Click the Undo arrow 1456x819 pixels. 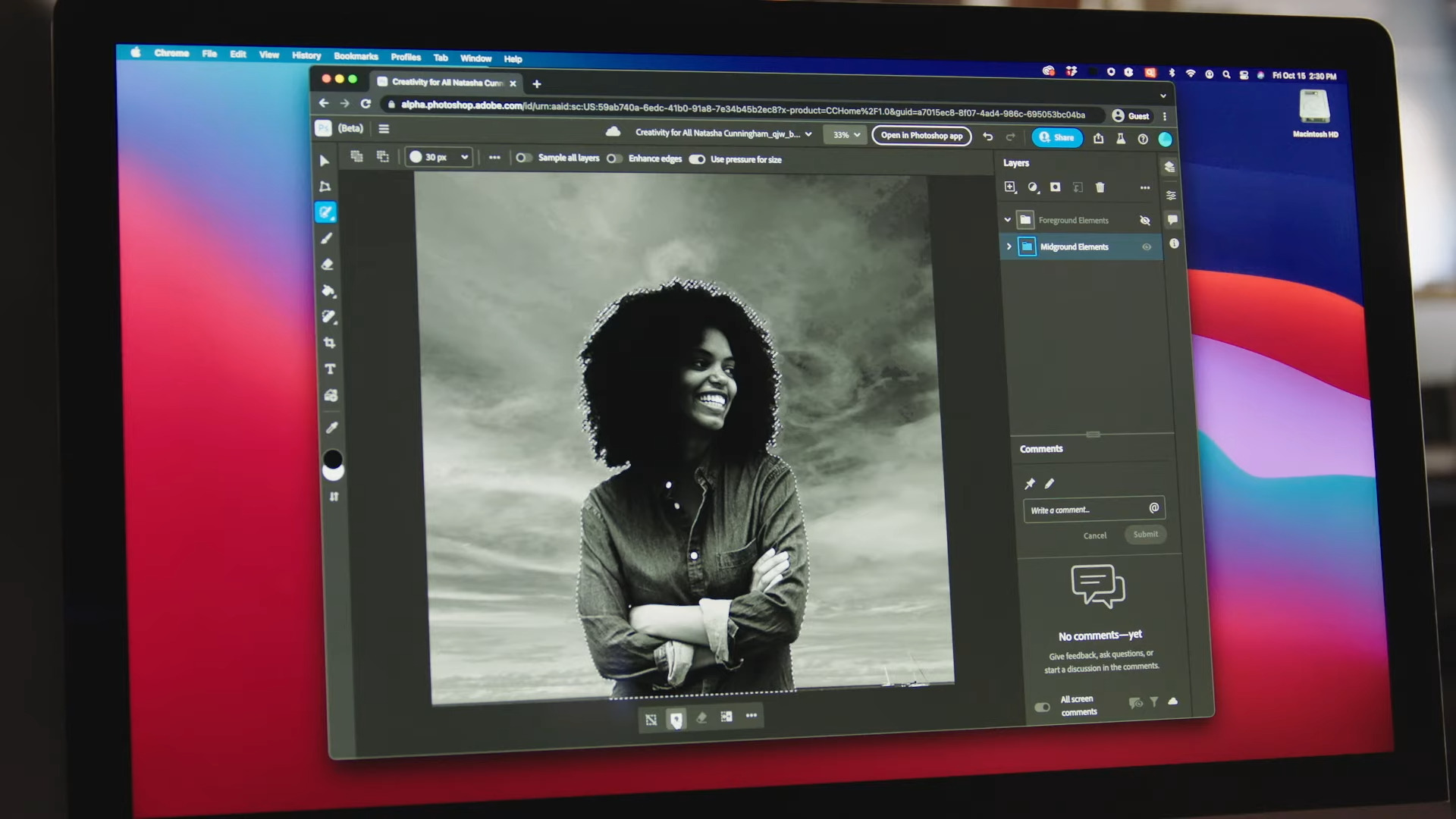987,136
